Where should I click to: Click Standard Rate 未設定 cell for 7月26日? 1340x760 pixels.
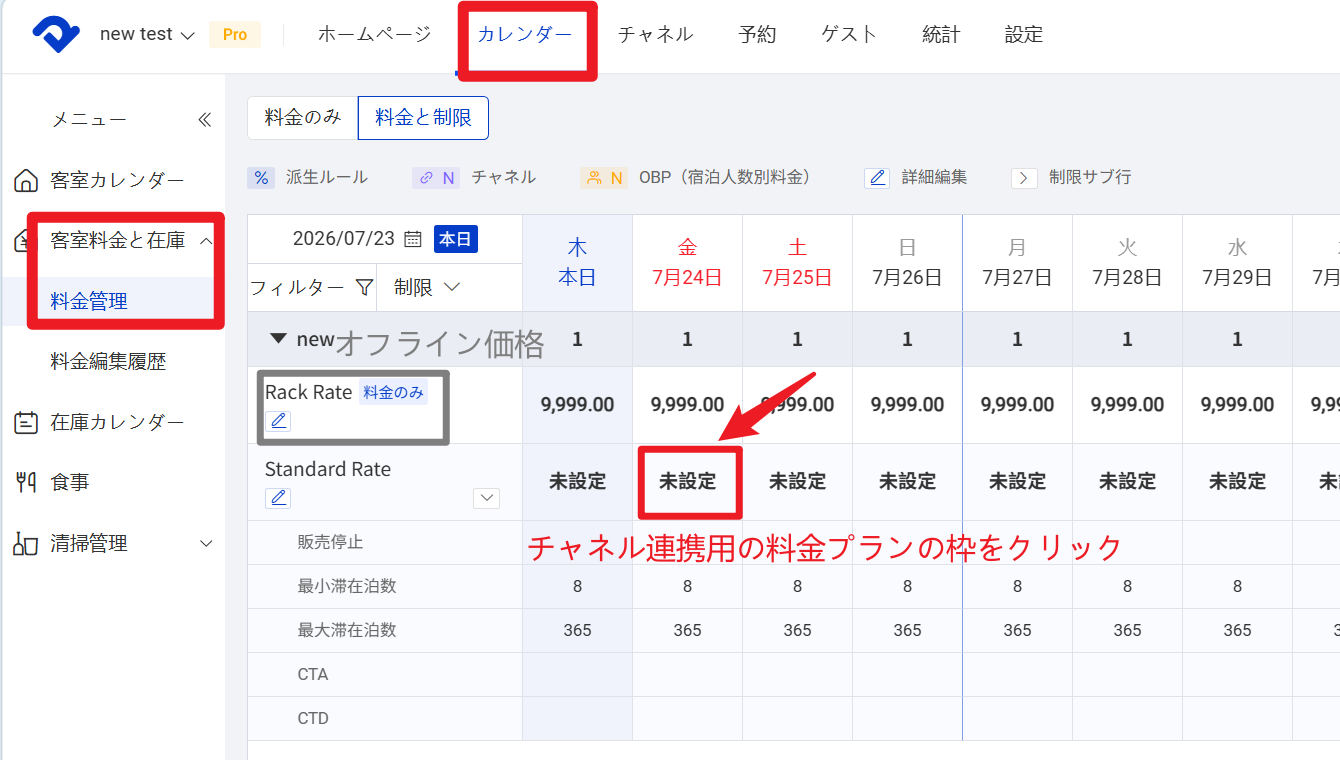point(908,482)
